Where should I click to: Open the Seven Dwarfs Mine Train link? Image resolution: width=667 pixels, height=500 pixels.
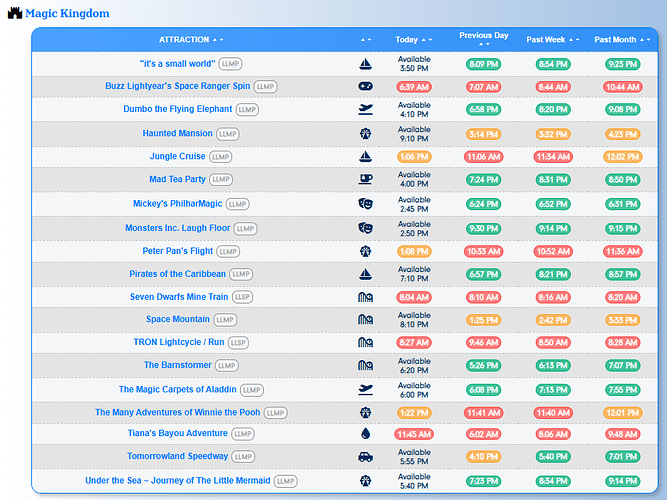[179, 297]
